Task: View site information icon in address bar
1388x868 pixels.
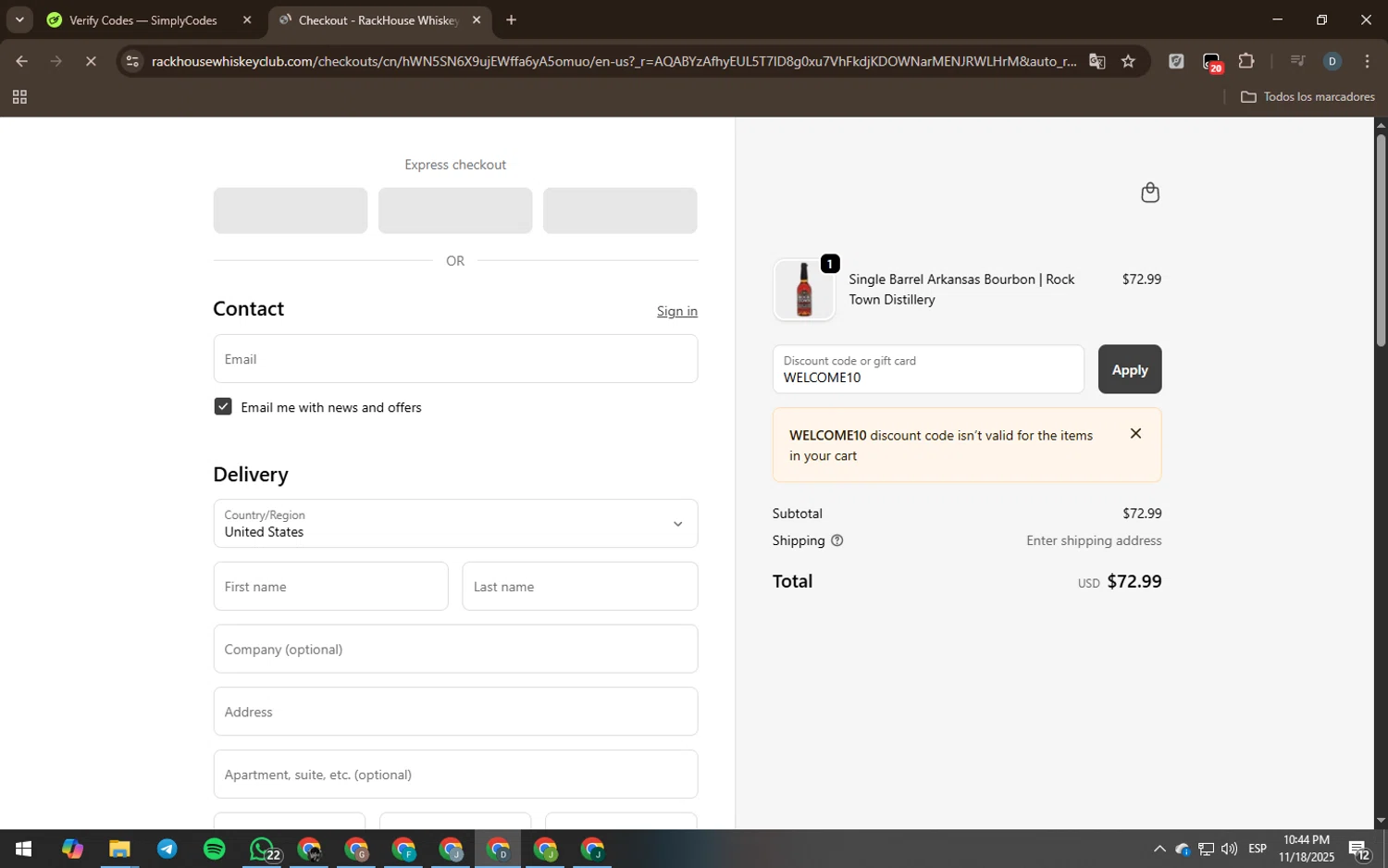Action: pos(132,61)
